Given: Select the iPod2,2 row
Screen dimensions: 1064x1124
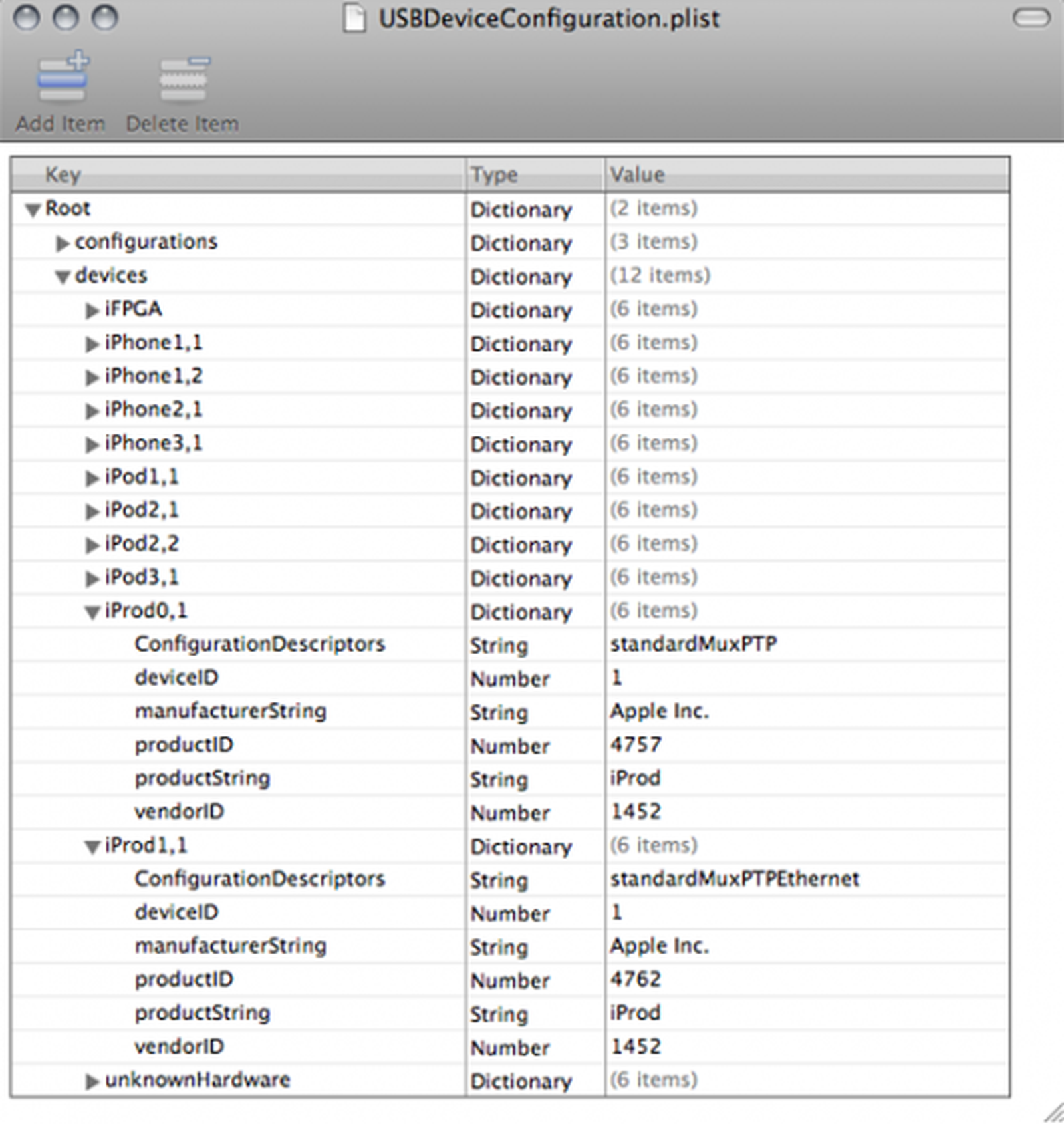Looking at the screenshot, I should tap(142, 544).
